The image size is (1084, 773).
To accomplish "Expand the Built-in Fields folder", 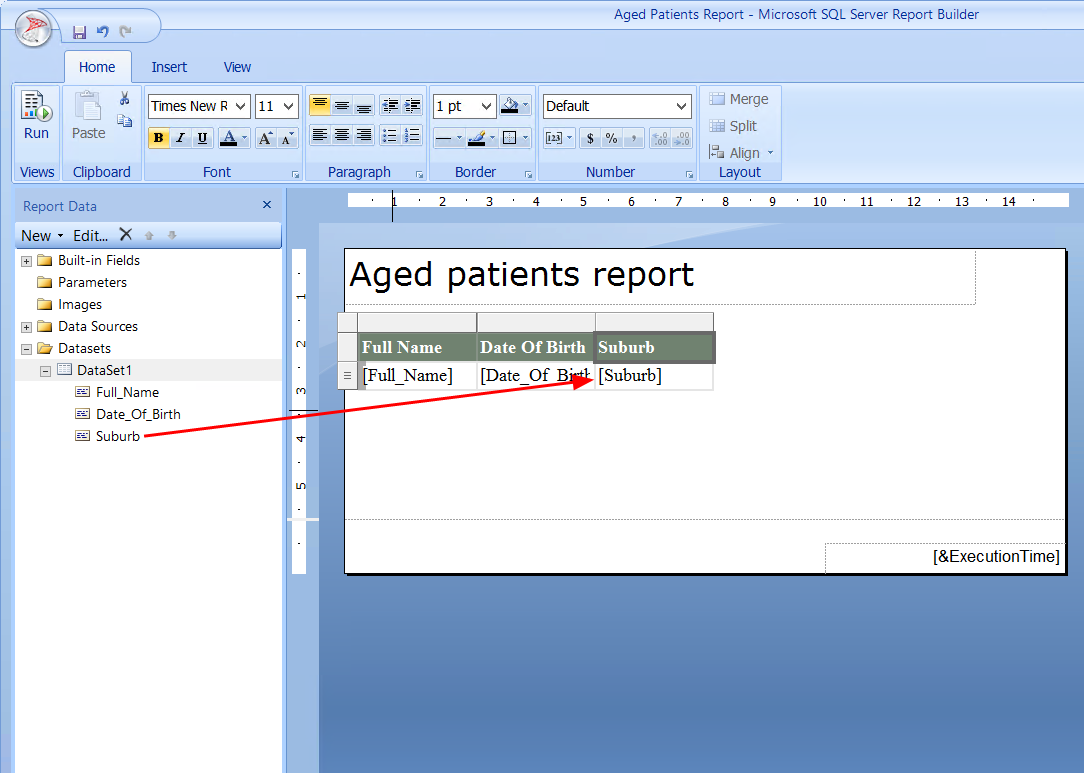I will pos(26,261).
